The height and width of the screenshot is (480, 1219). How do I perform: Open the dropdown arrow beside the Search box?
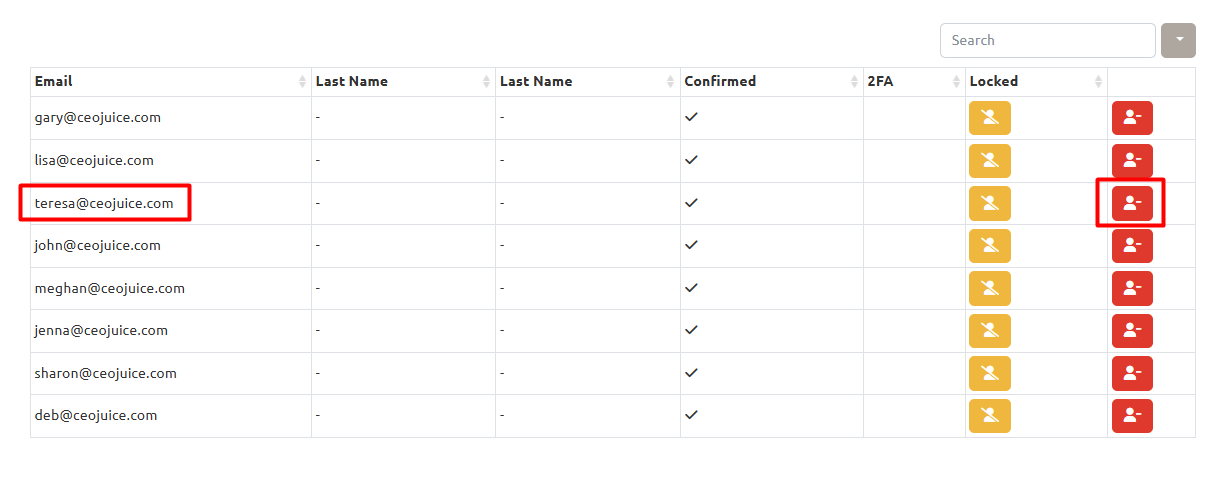coord(1178,40)
